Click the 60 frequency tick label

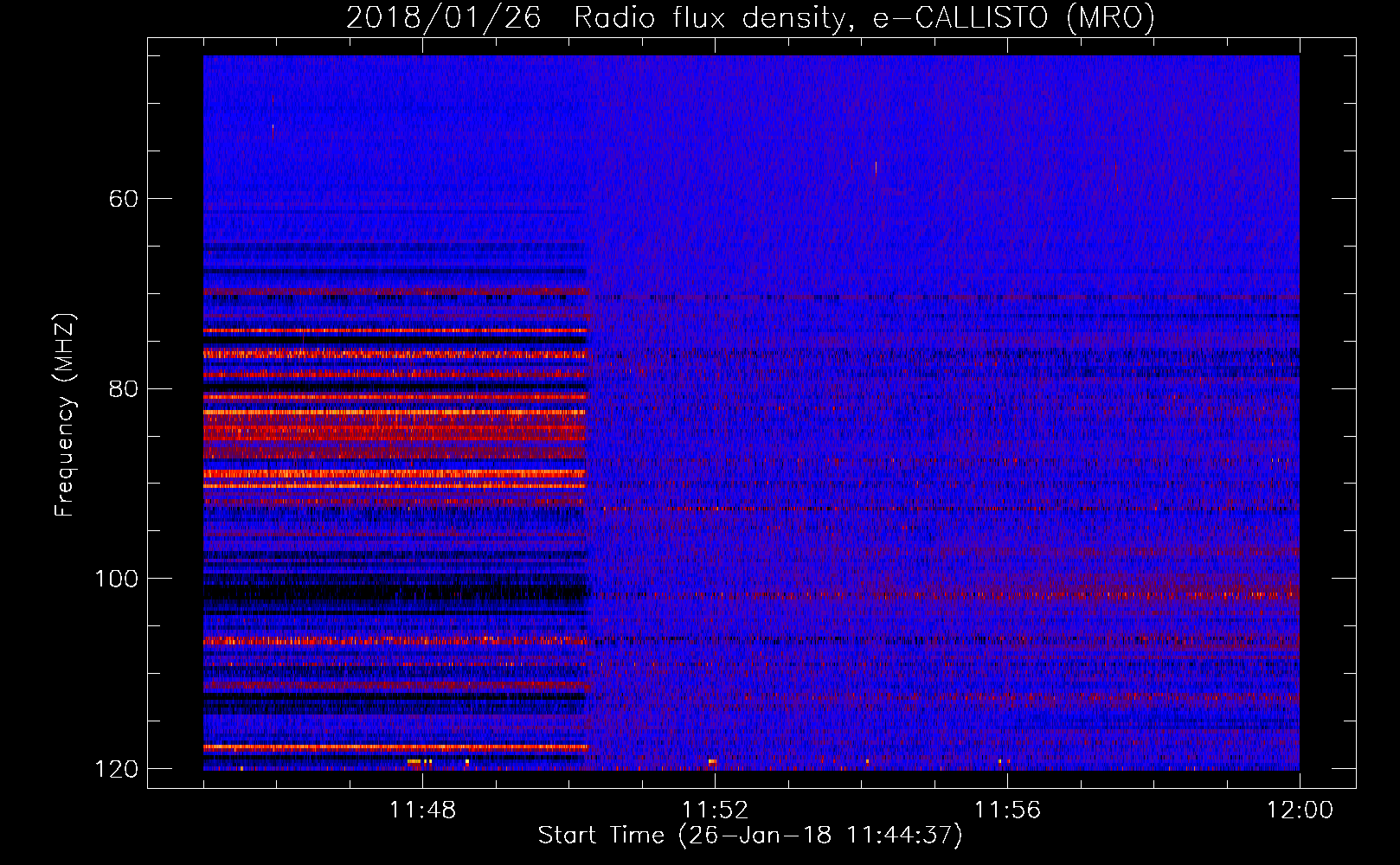click(124, 199)
